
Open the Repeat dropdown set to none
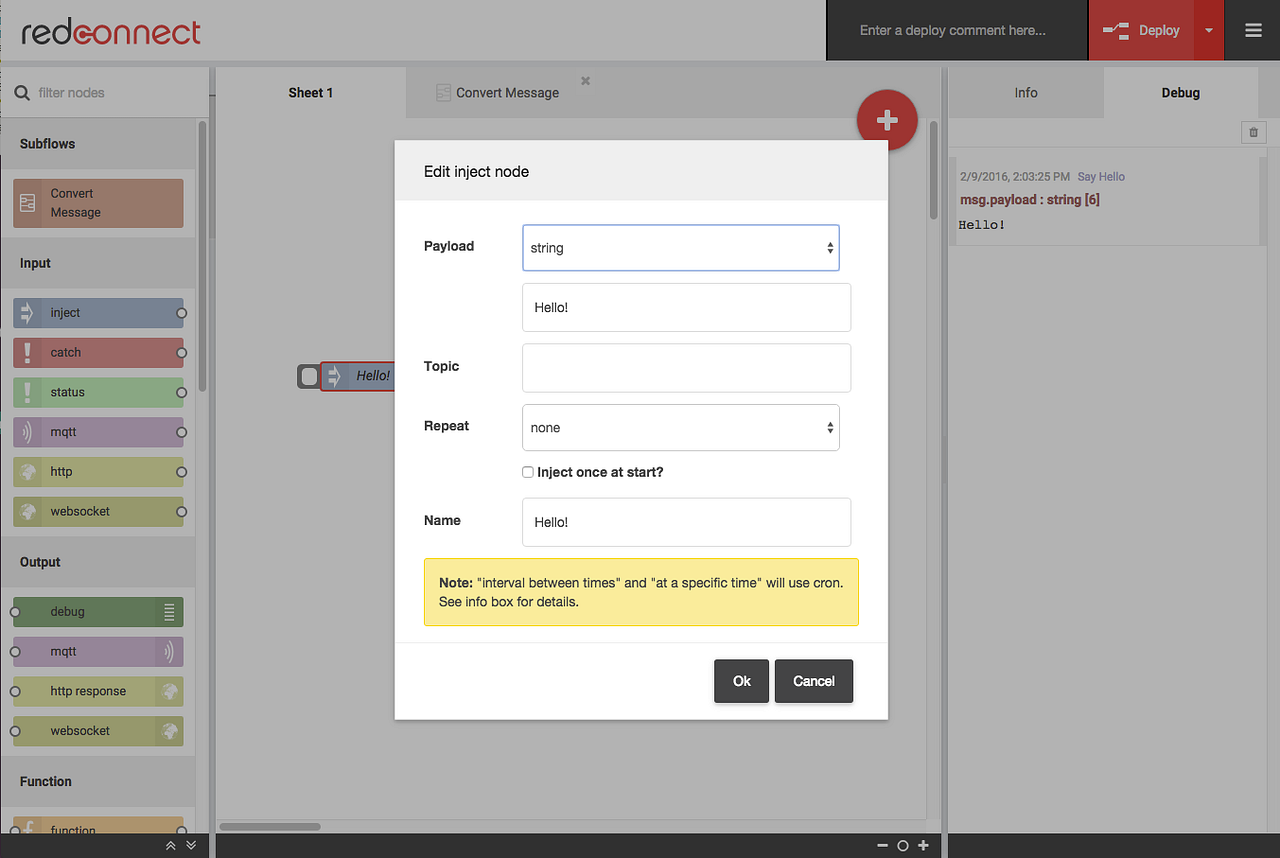[x=680, y=427]
